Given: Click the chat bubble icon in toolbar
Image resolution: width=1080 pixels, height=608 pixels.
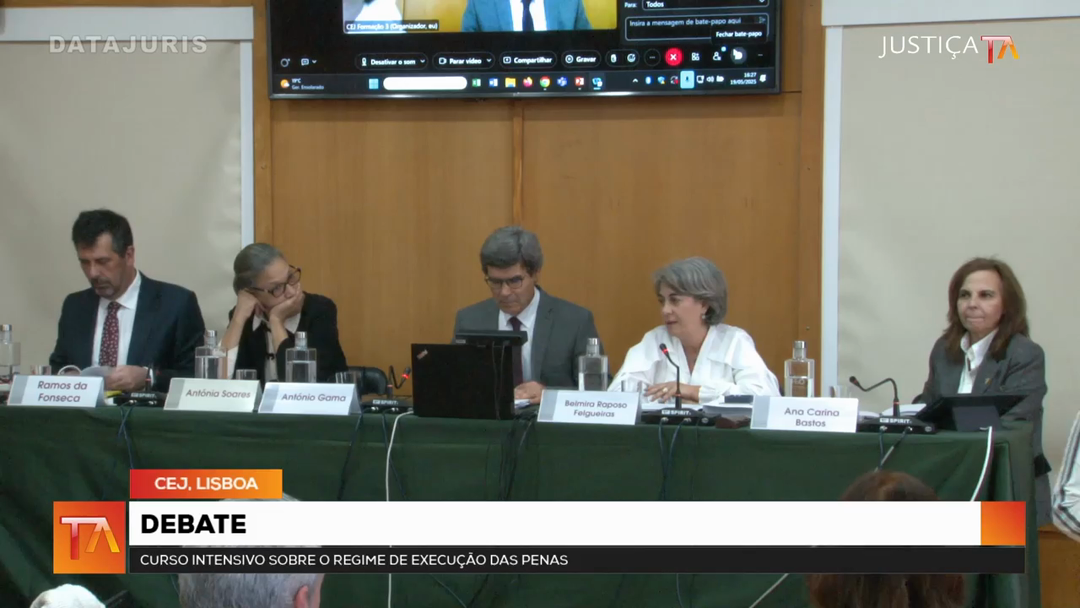Looking at the screenshot, I should click(305, 61).
